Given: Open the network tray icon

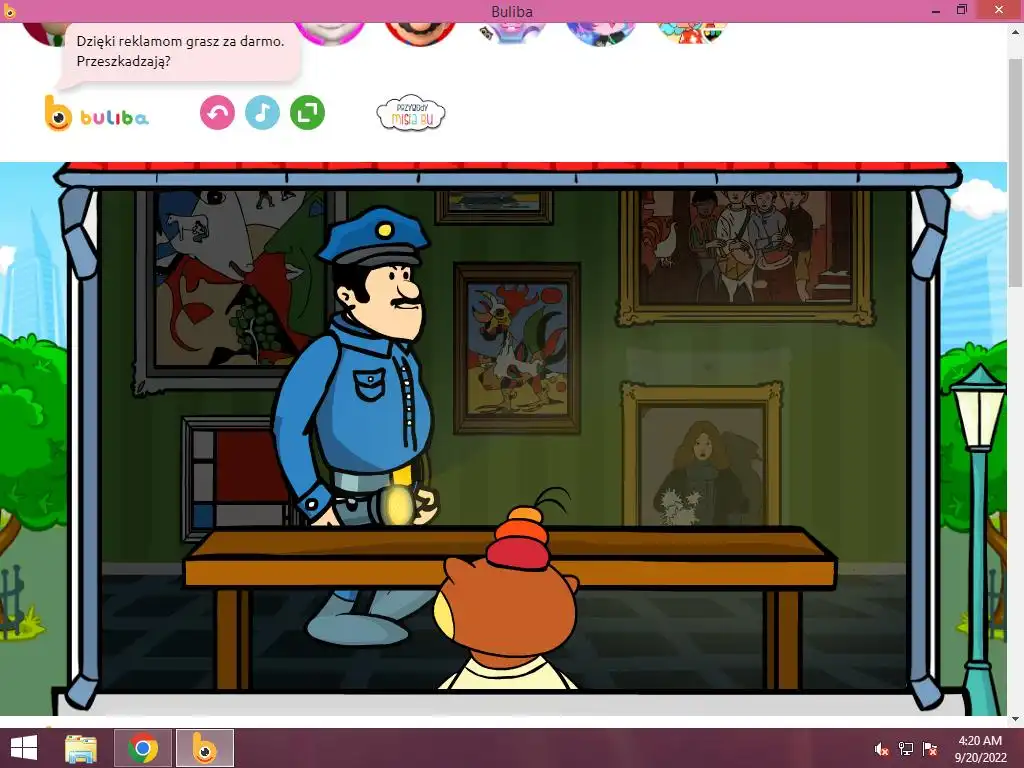Looking at the screenshot, I should click(906, 749).
